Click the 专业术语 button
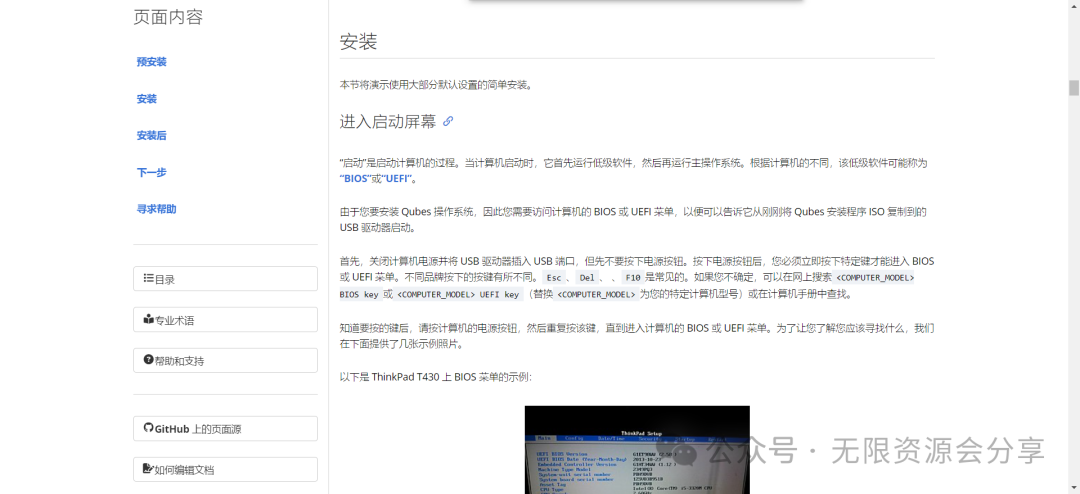 click(225, 320)
